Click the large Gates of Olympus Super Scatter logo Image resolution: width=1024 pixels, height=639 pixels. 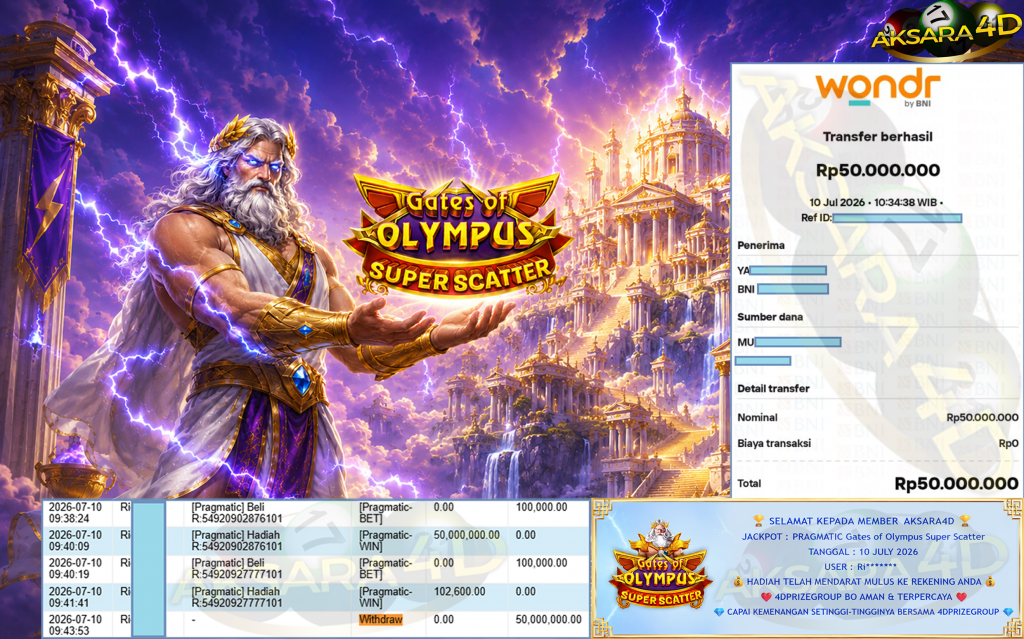(x=459, y=236)
